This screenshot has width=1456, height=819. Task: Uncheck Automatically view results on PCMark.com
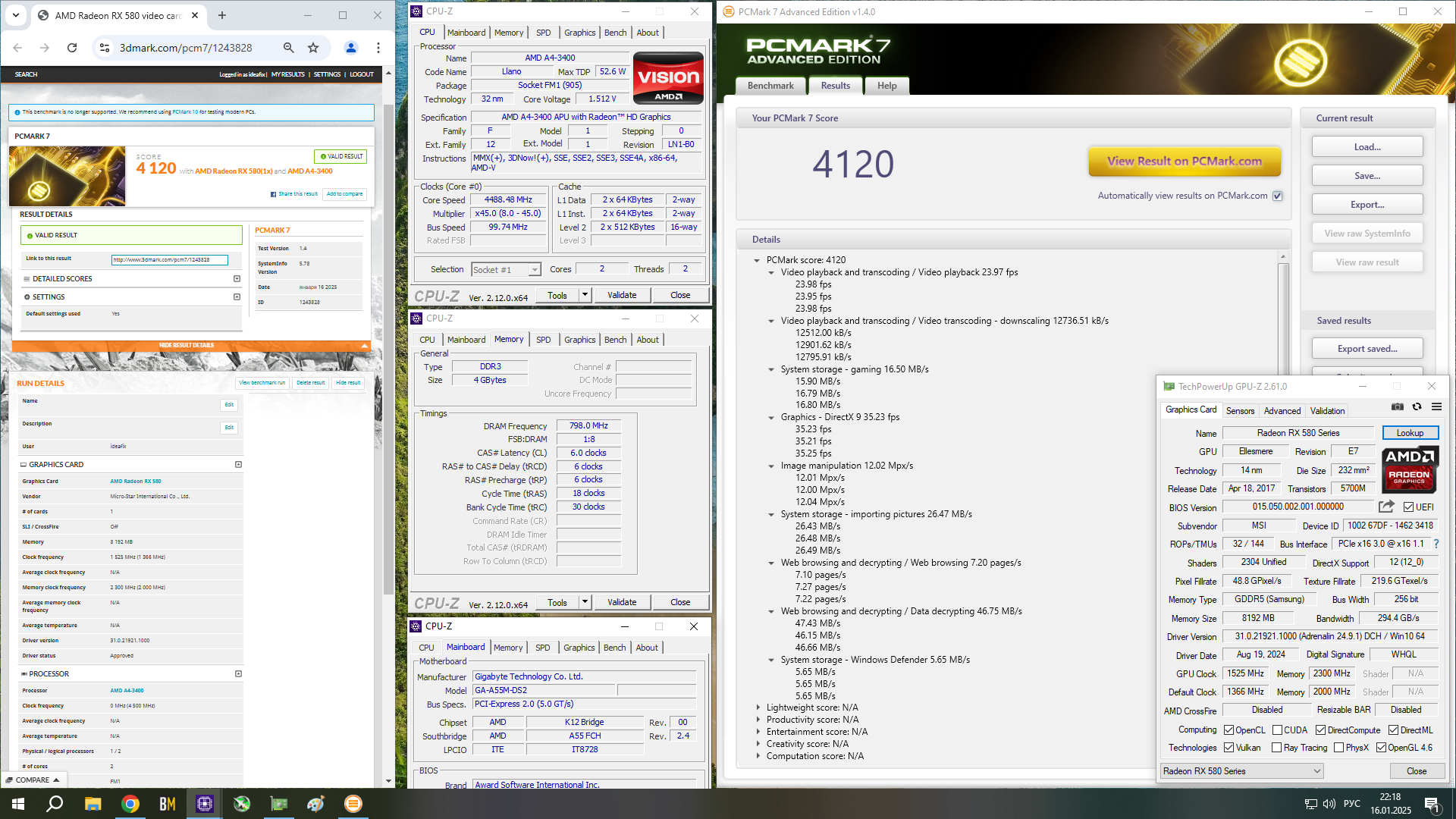[x=1278, y=196]
